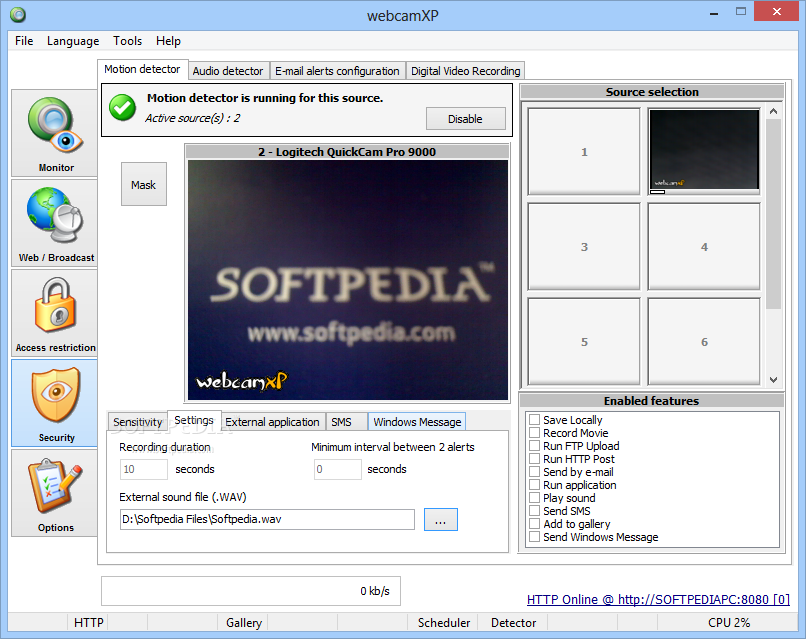Enable the Send Windows Message checkbox
The image size is (806, 639).
click(x=535, y=537)
